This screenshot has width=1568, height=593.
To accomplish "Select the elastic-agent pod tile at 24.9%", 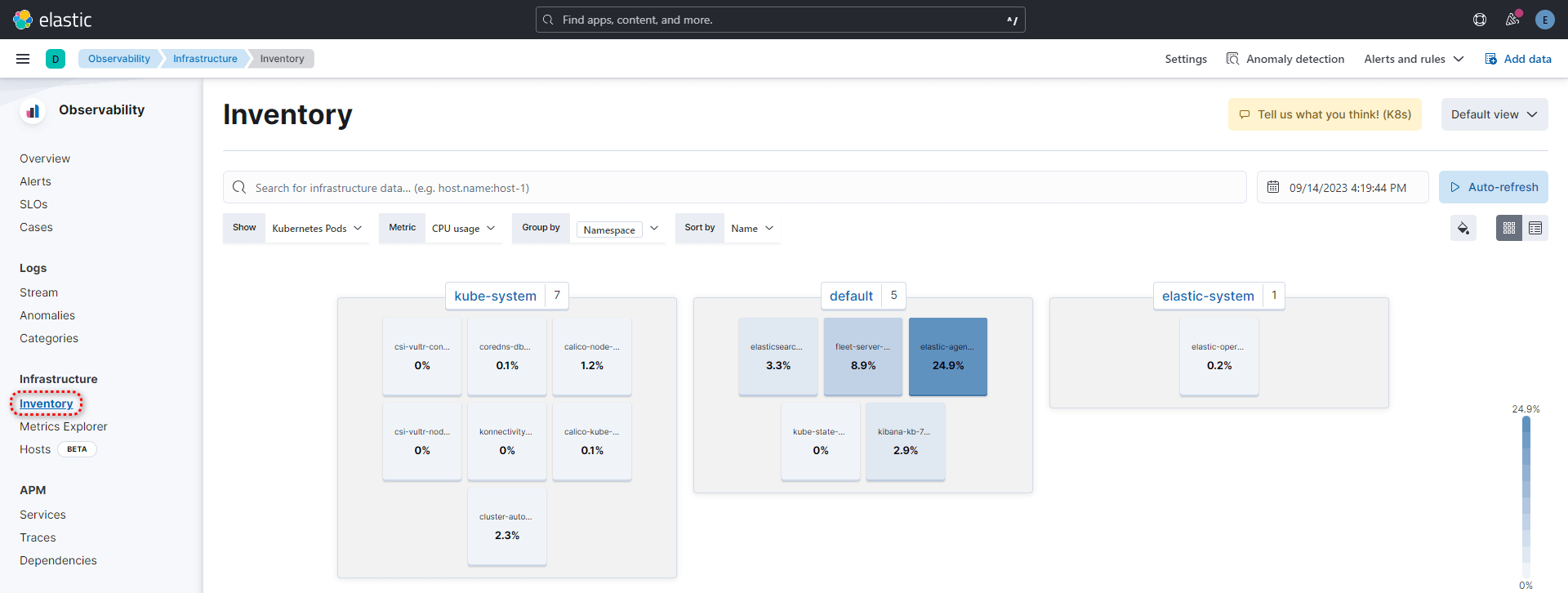I will tap(948, 357).
